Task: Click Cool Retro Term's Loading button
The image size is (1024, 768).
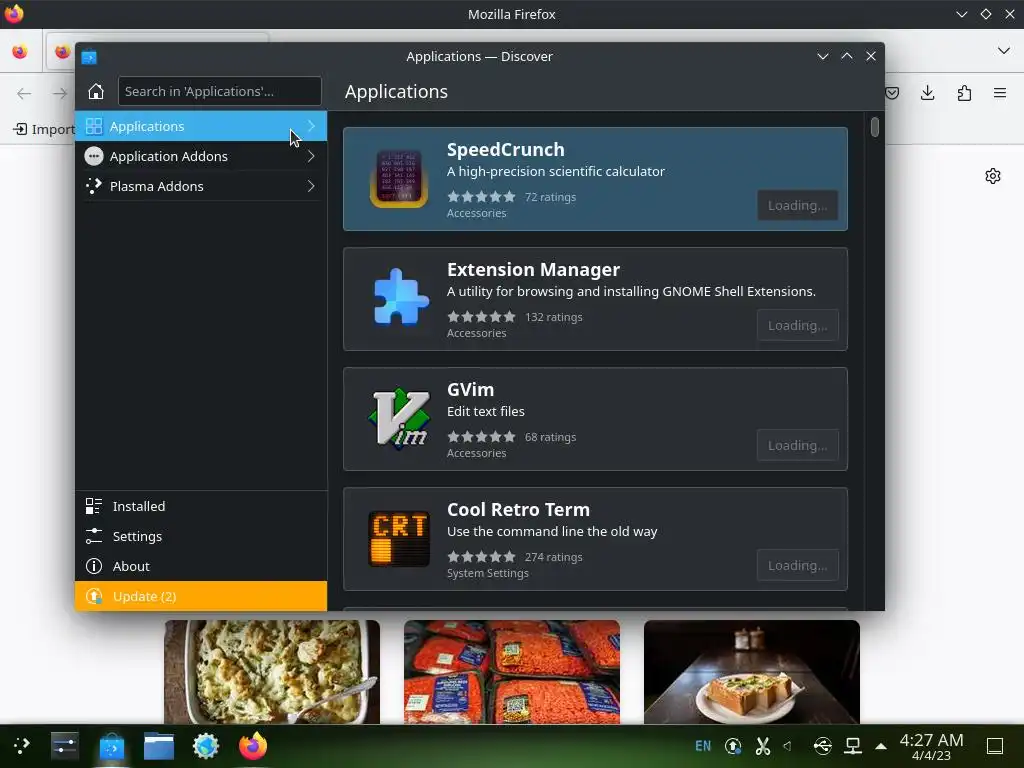Action: point(797,566)
